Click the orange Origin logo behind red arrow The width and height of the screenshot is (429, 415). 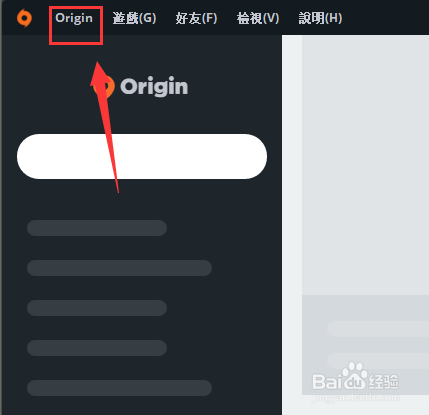(x=104, y=87)
